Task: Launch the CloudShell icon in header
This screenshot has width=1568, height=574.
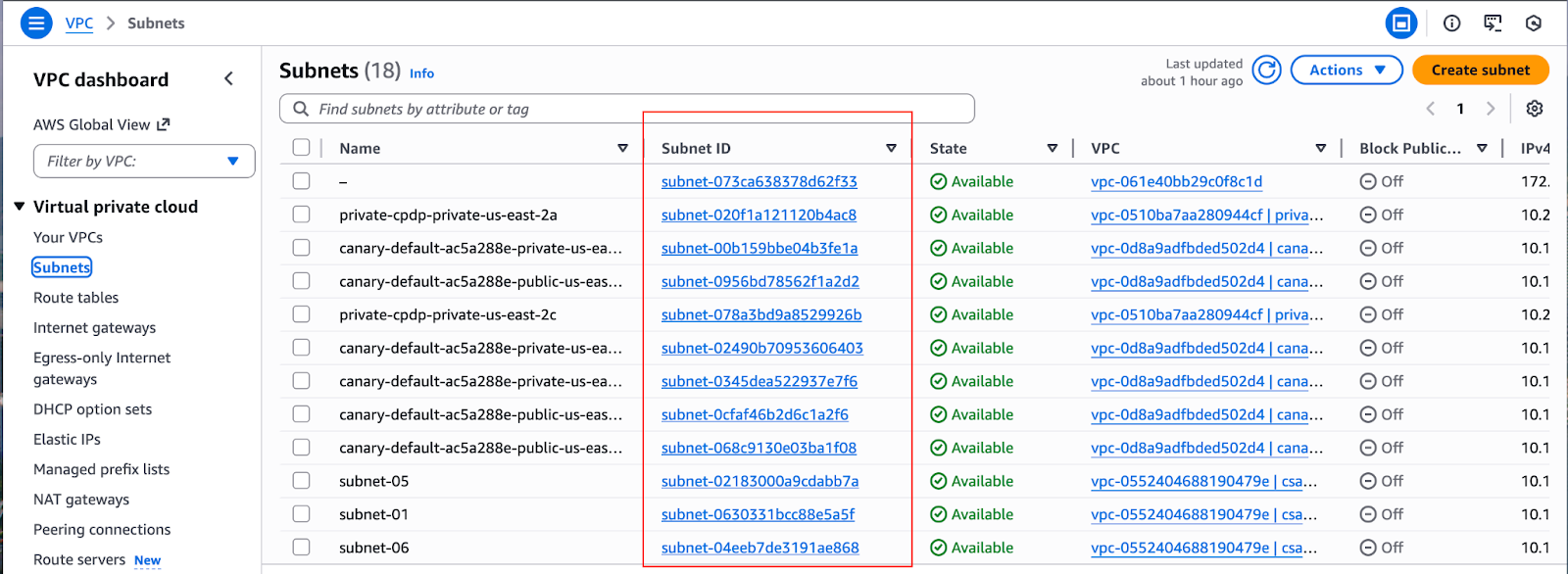Action: [x=1493, y=23]
